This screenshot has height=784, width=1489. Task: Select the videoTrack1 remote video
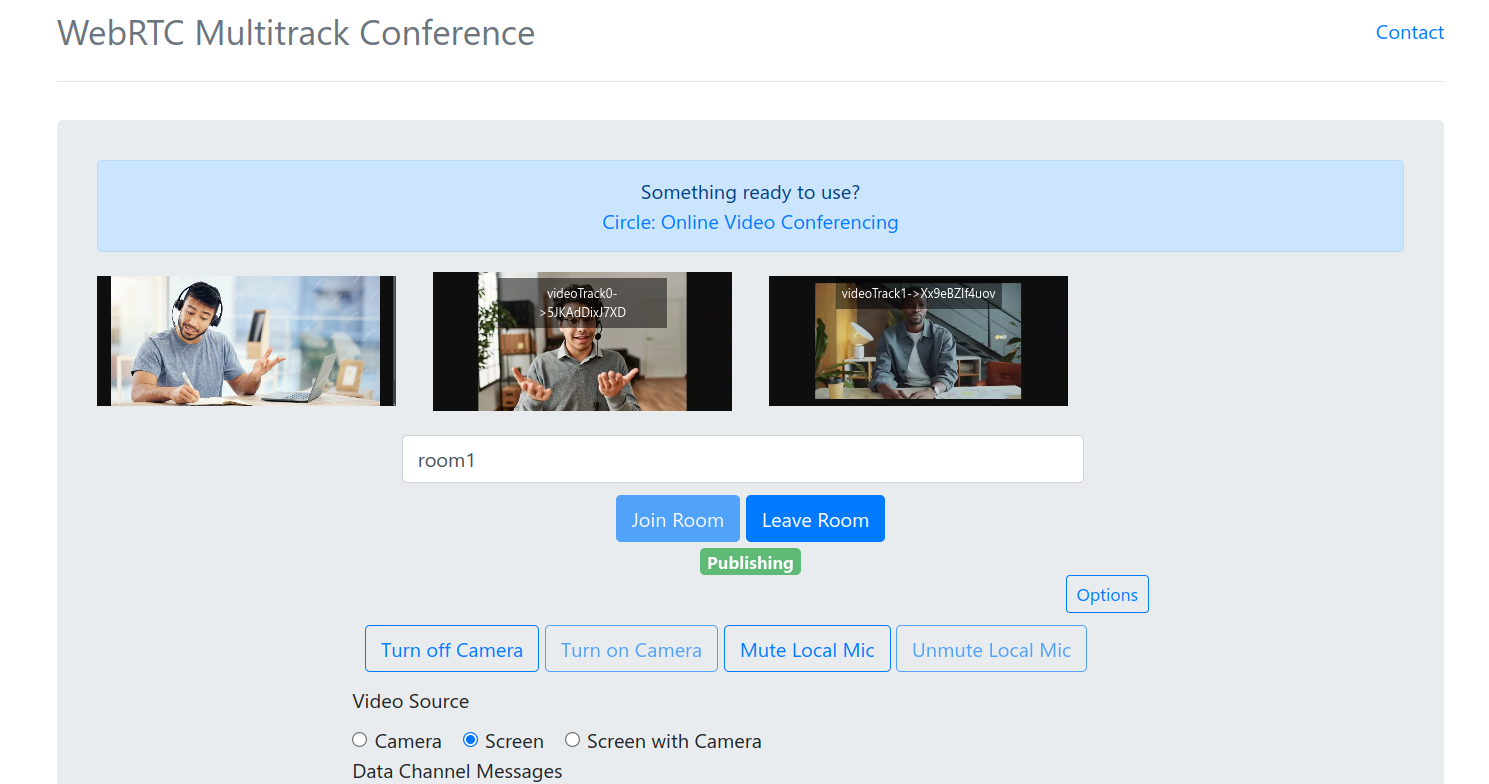coord(918,341)
